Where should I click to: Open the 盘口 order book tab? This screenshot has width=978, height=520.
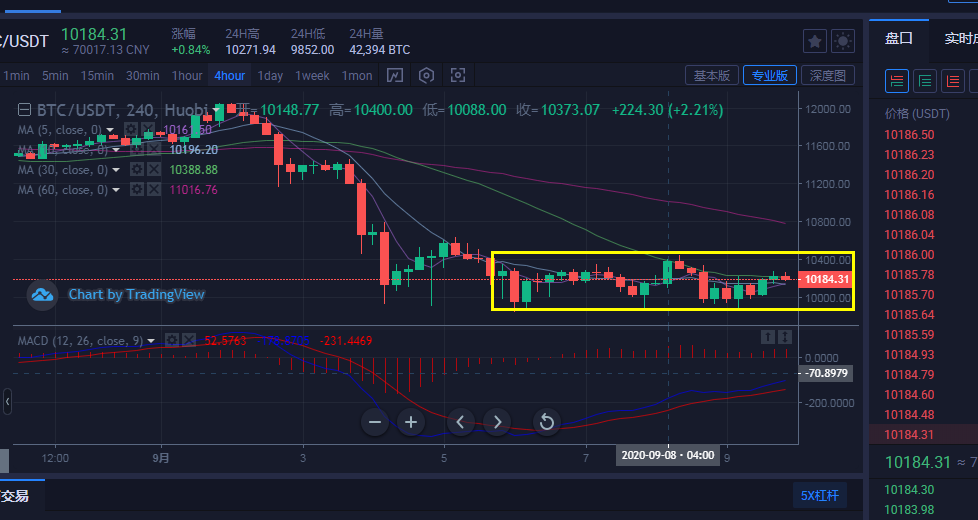(899, 38)
